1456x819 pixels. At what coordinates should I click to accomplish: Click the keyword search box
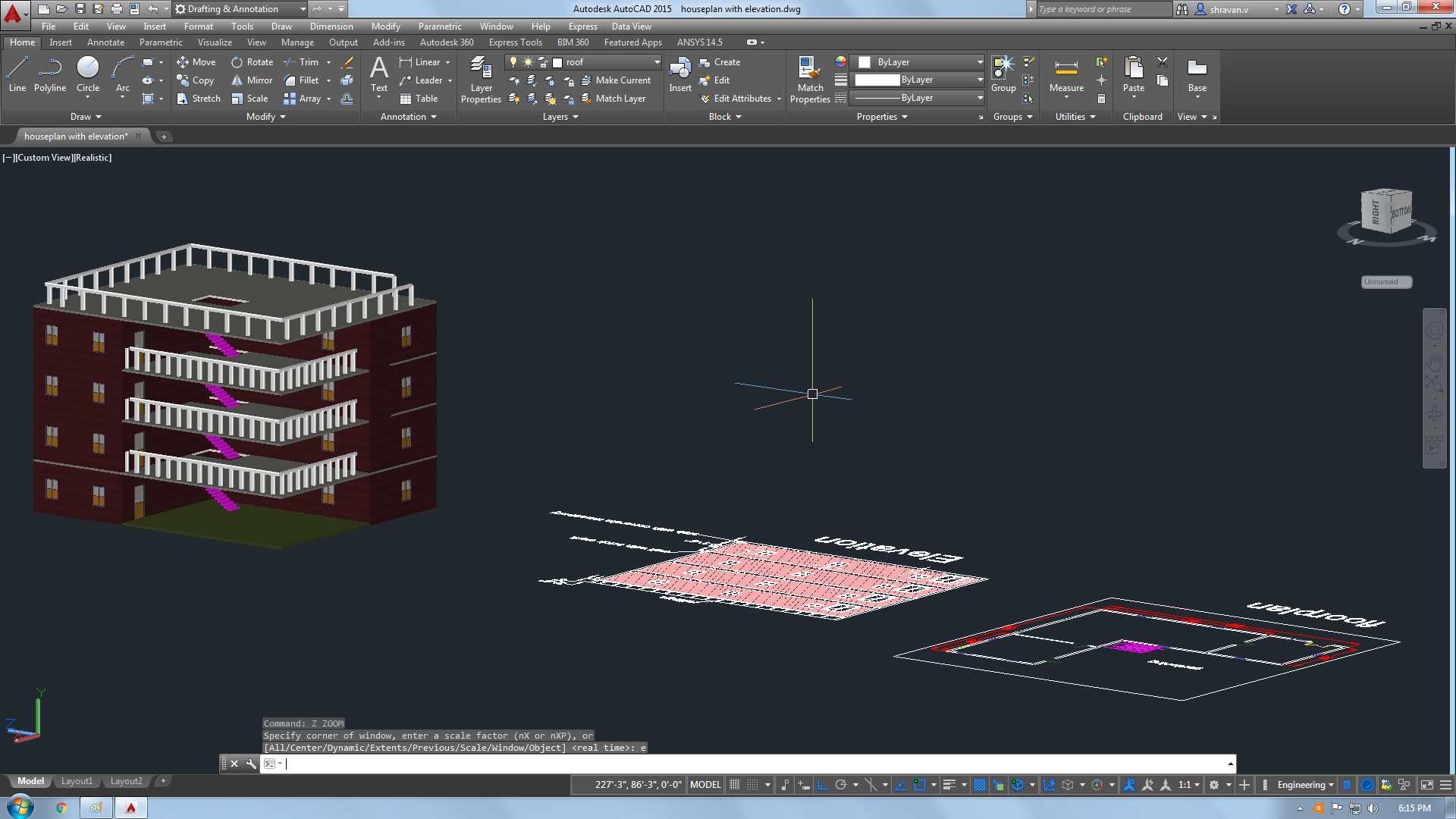click(x=1104, y=9)
